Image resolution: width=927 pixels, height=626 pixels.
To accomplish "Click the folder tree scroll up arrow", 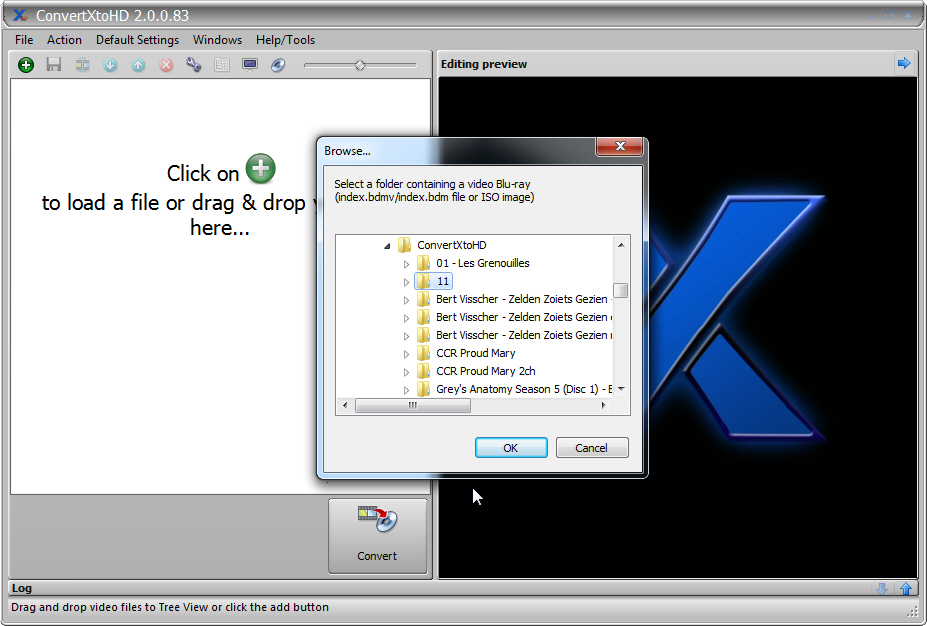I will 621,245.
